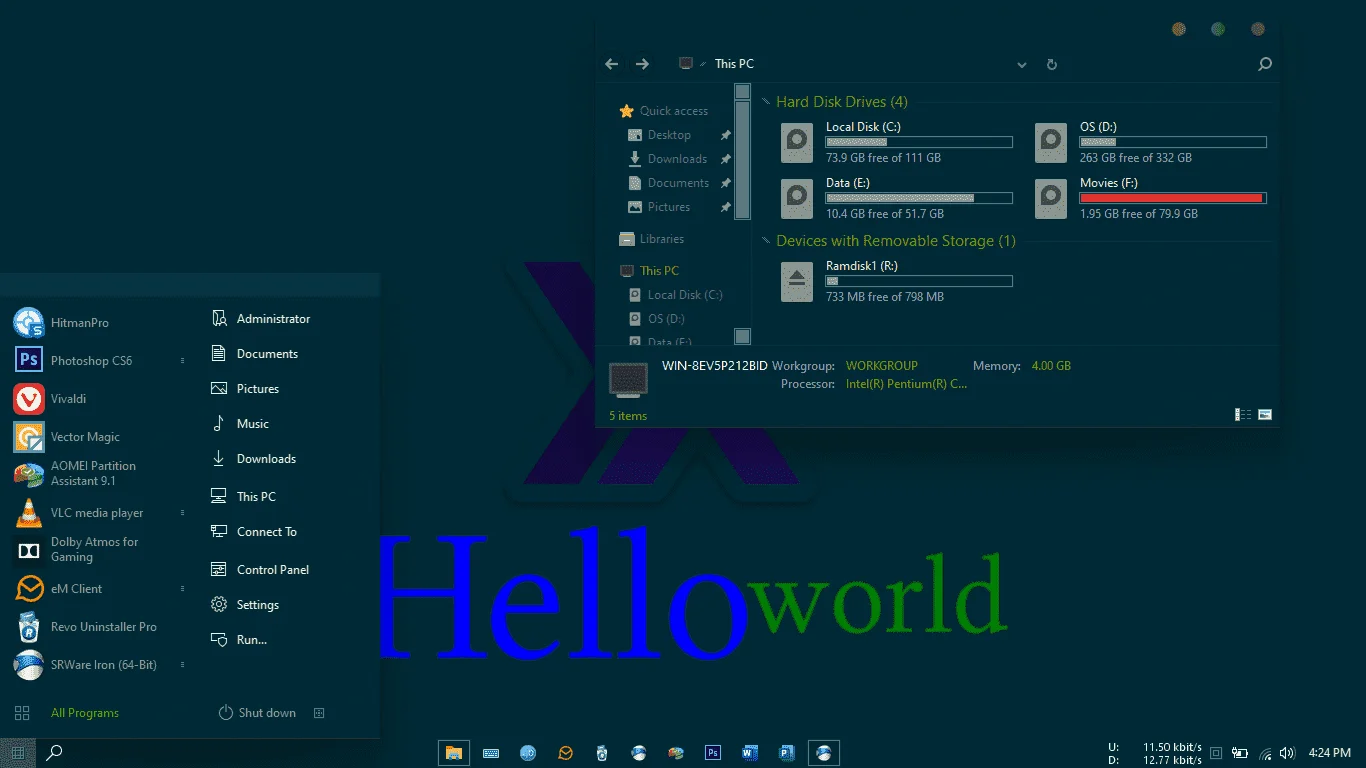
Task: Open Administrator folder from start menu
Action: point(260,319)
